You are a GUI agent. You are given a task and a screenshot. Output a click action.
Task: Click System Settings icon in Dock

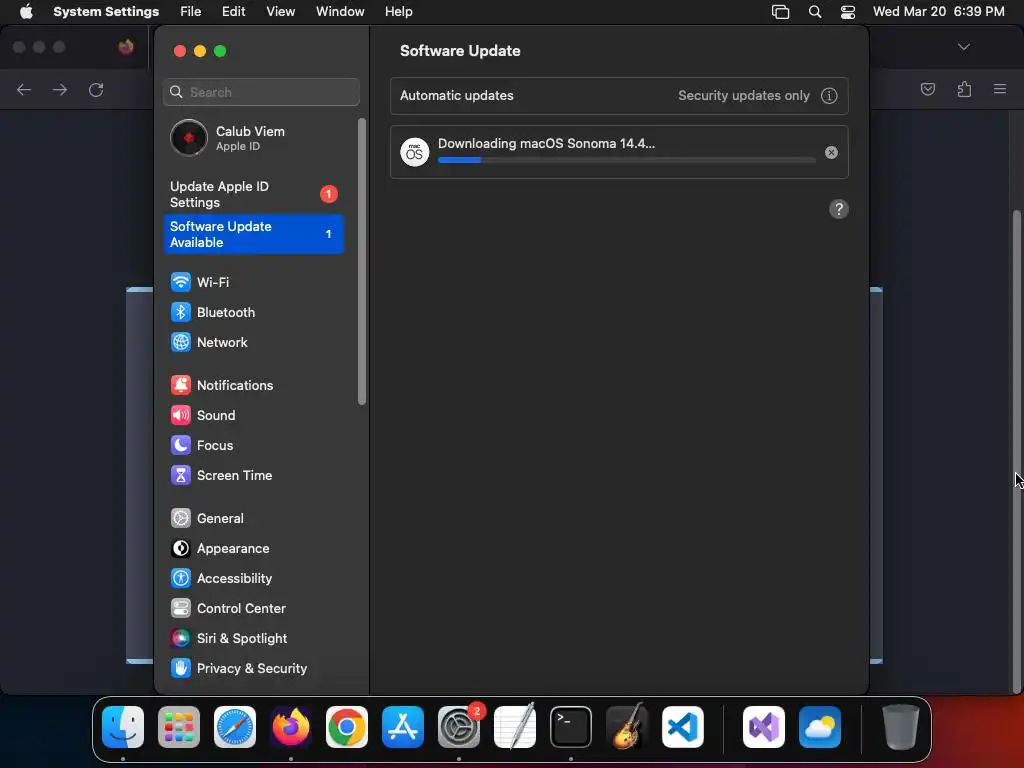(459, 727)
